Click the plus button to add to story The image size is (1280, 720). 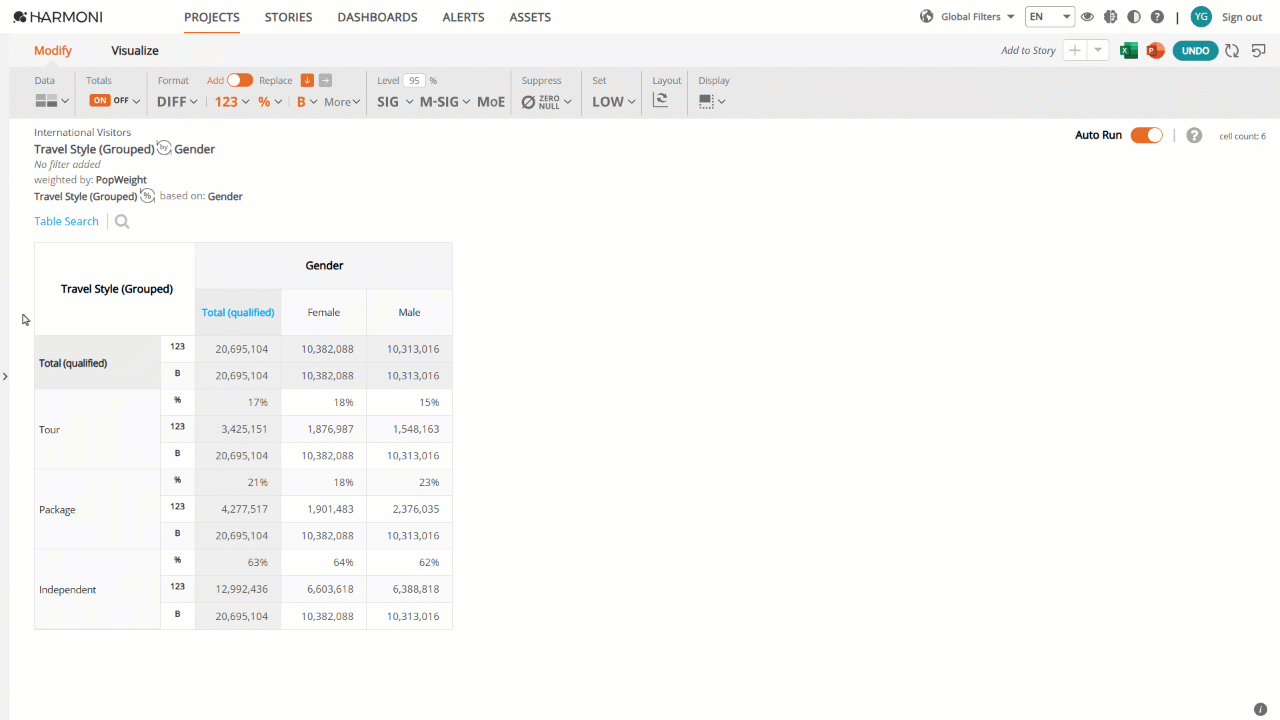pos(1075,51)
